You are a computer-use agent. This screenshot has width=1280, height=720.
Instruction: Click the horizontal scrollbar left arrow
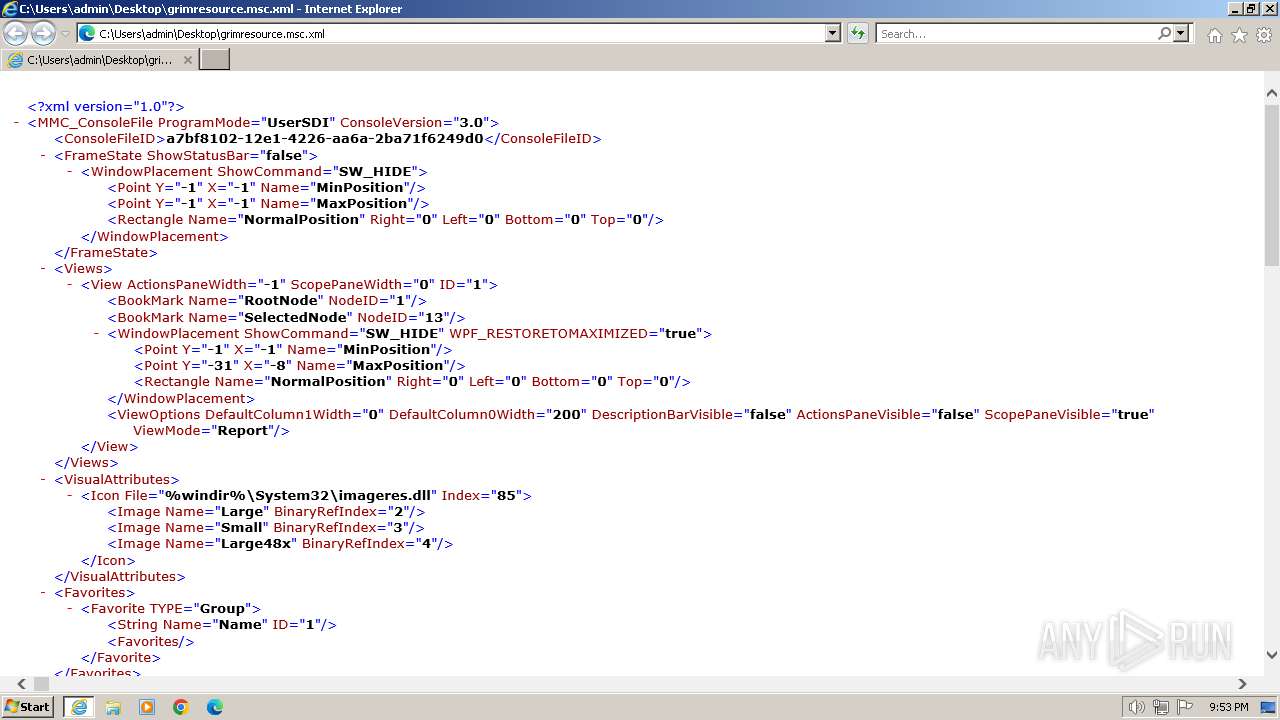[x=22, y=684]
